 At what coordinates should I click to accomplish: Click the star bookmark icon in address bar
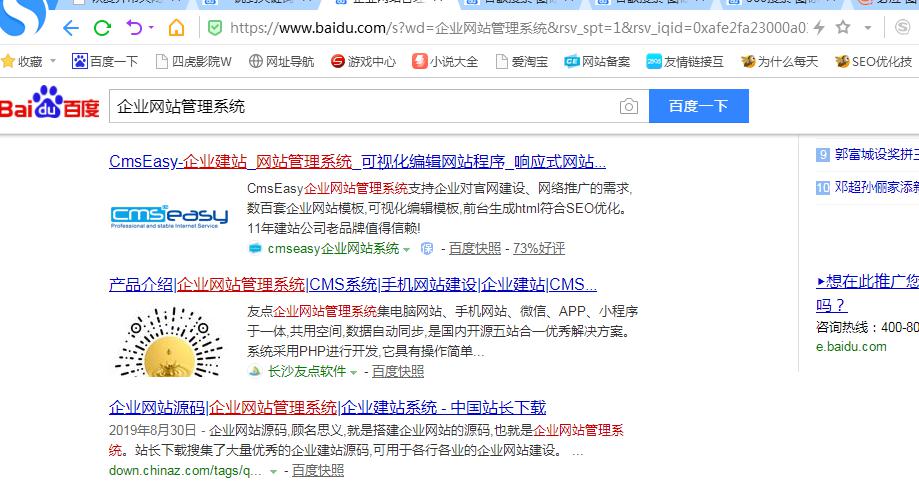(843, 27)
